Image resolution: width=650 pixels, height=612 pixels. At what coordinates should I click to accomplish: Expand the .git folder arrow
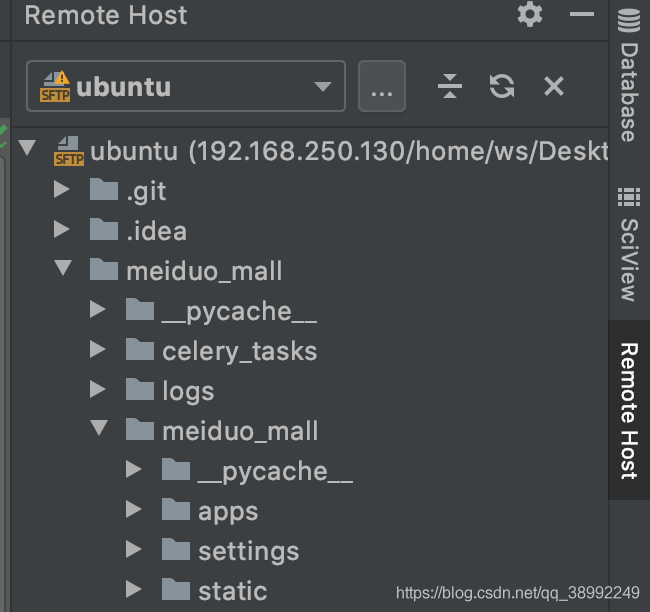62,189
